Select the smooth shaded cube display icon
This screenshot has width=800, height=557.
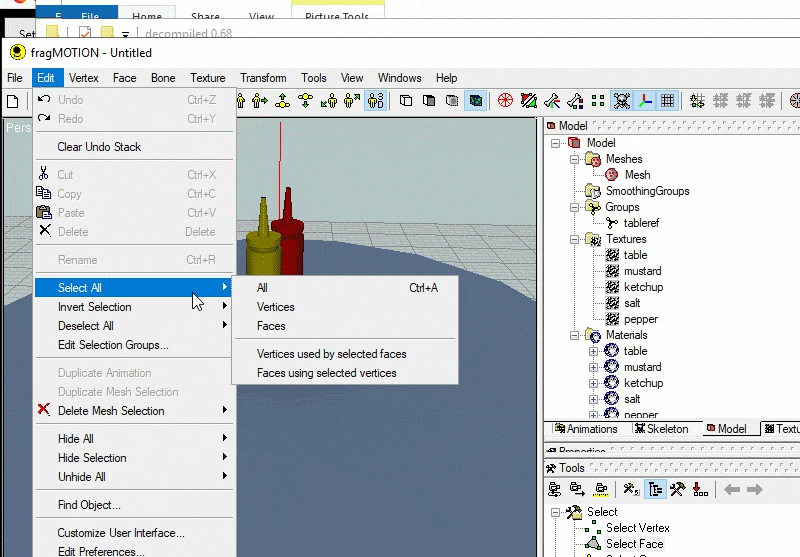point(452,100)
